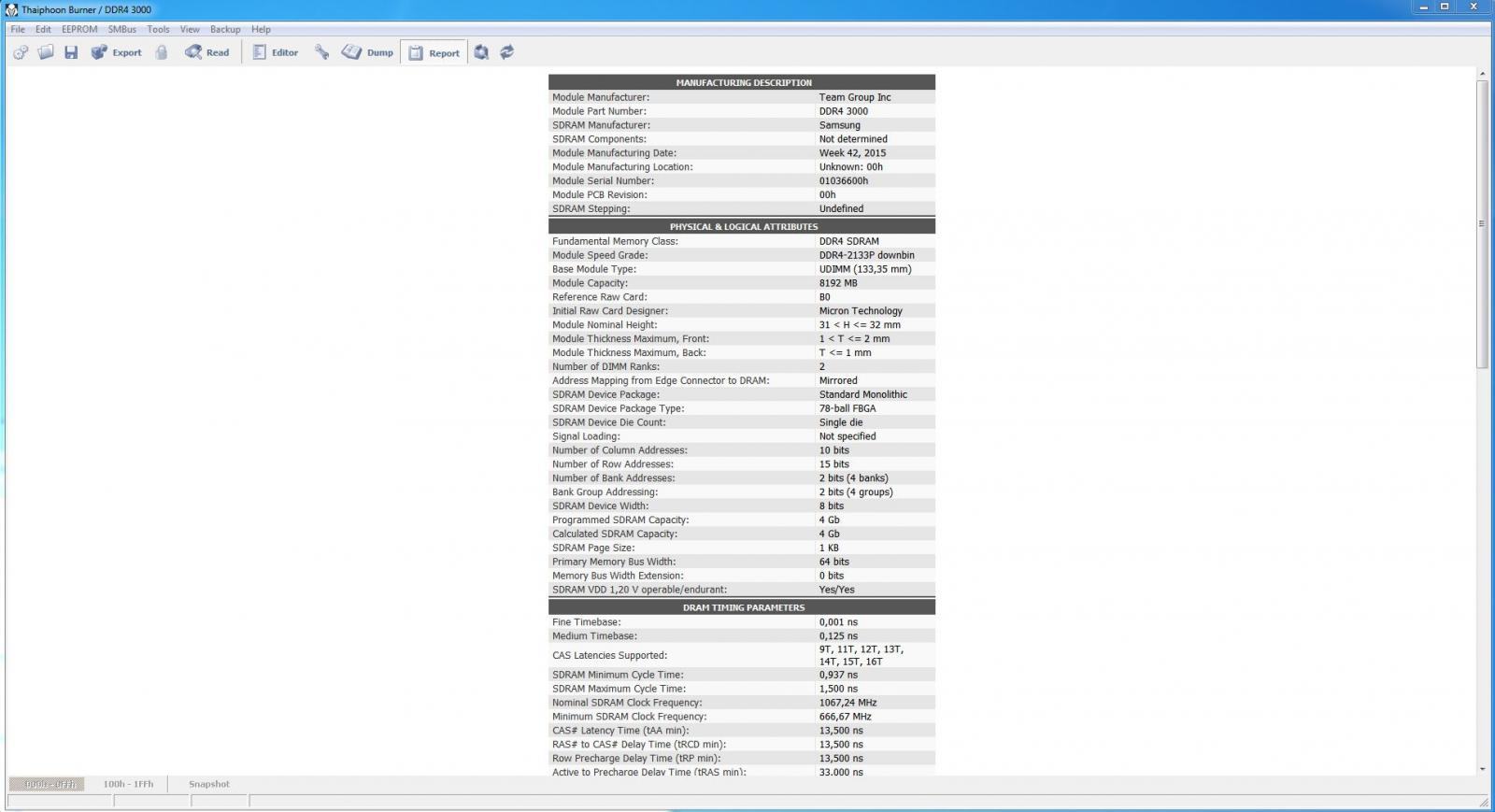Select the serial number '01036600h'
The width and height of the screenshot is (1495, 812).
(x=844, y=181)
